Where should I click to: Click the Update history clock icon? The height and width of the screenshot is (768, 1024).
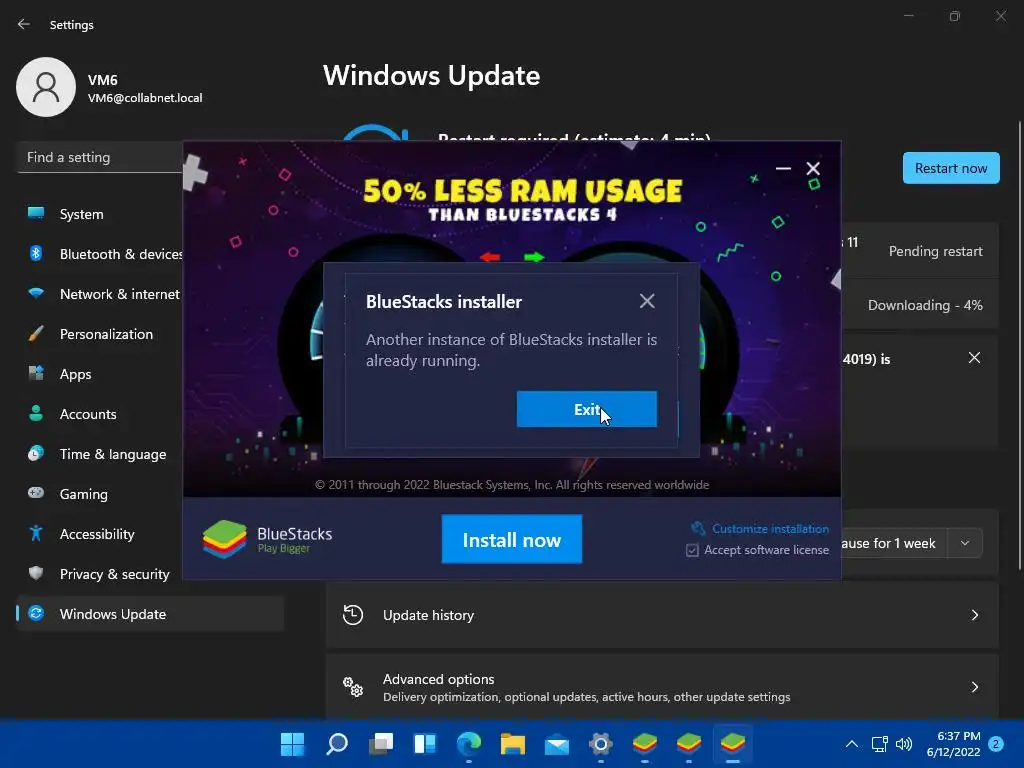click(x=353, y=615)
